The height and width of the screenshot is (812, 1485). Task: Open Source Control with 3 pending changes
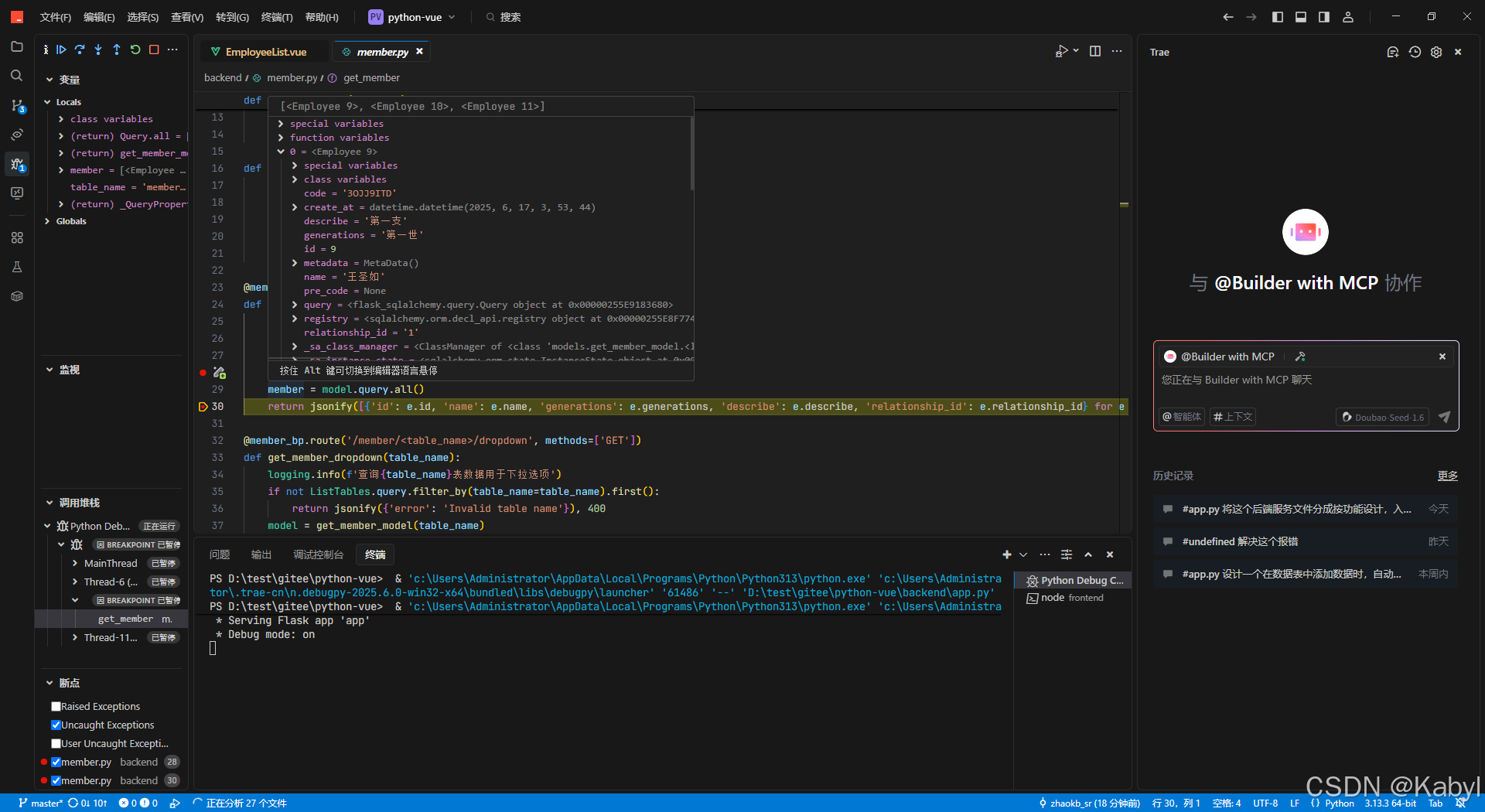click(x=17, y=104)
